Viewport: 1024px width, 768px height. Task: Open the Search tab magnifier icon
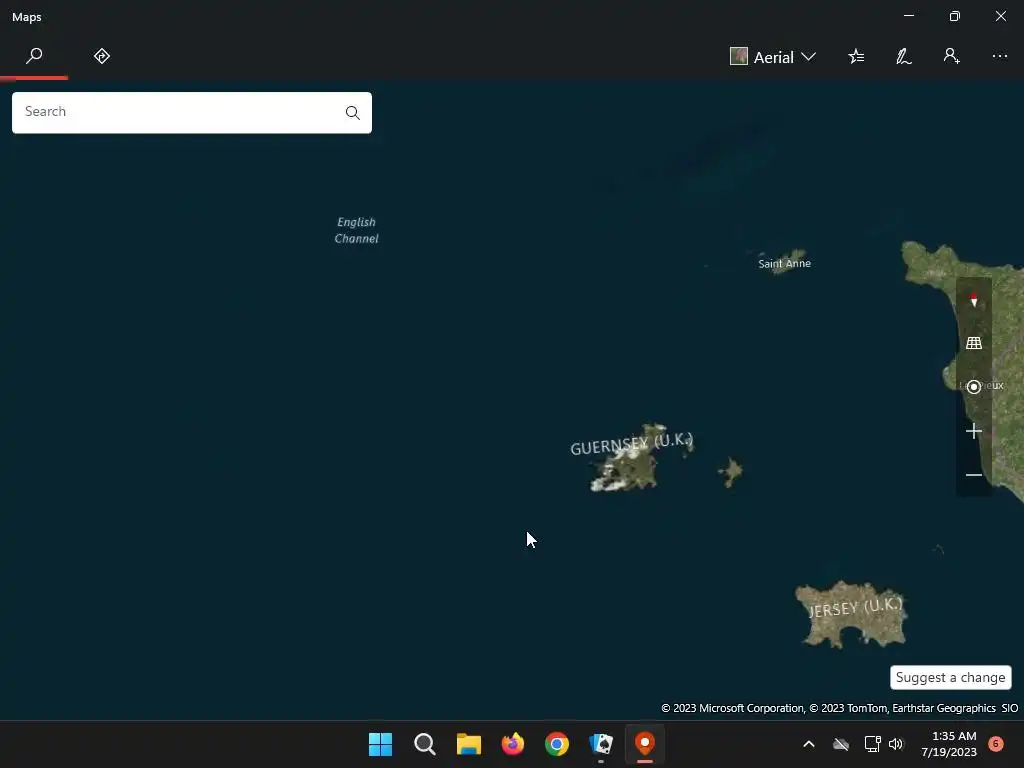(34, 56)
